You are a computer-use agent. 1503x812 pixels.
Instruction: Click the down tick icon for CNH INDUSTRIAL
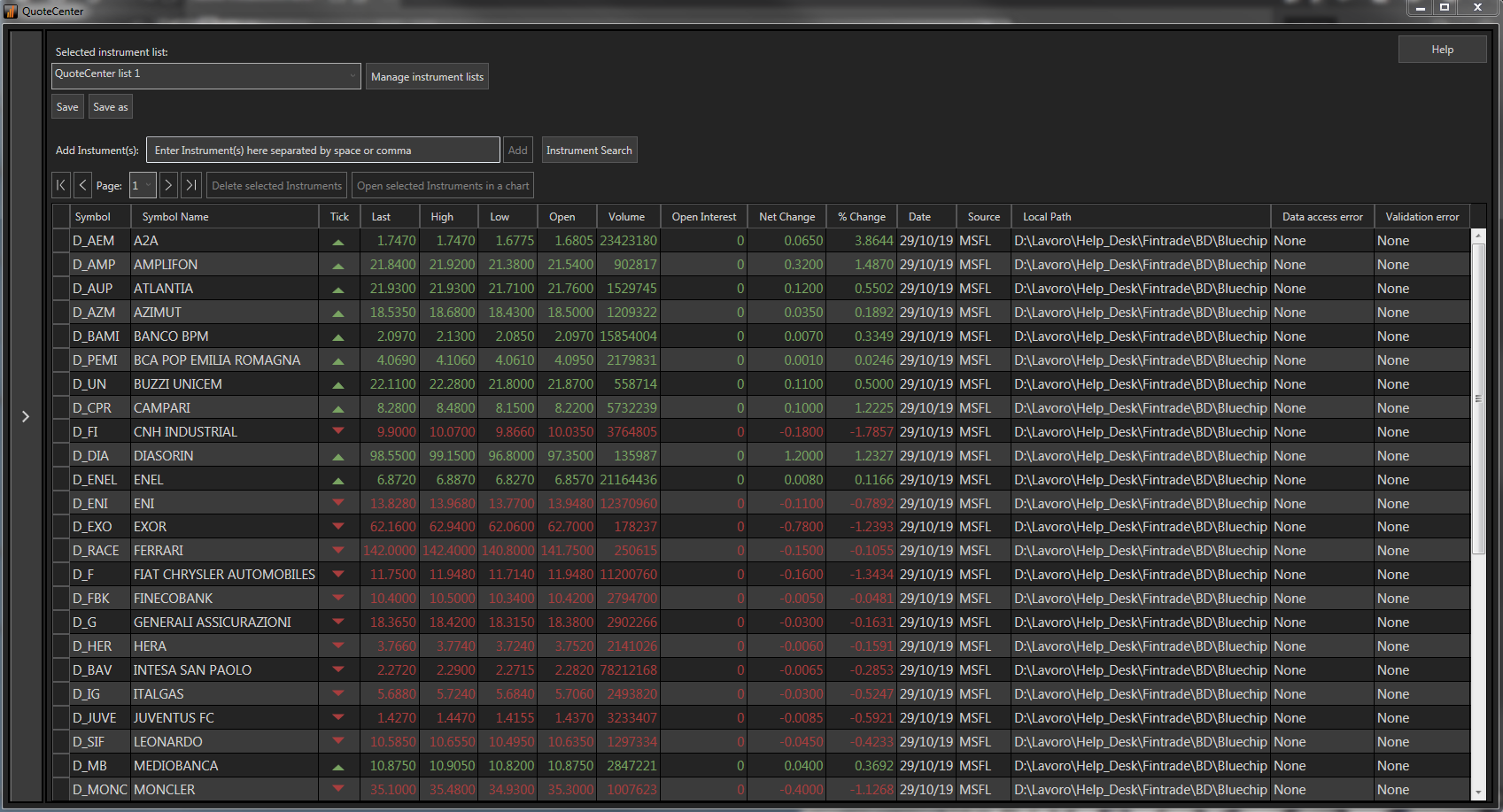point(337,430)
